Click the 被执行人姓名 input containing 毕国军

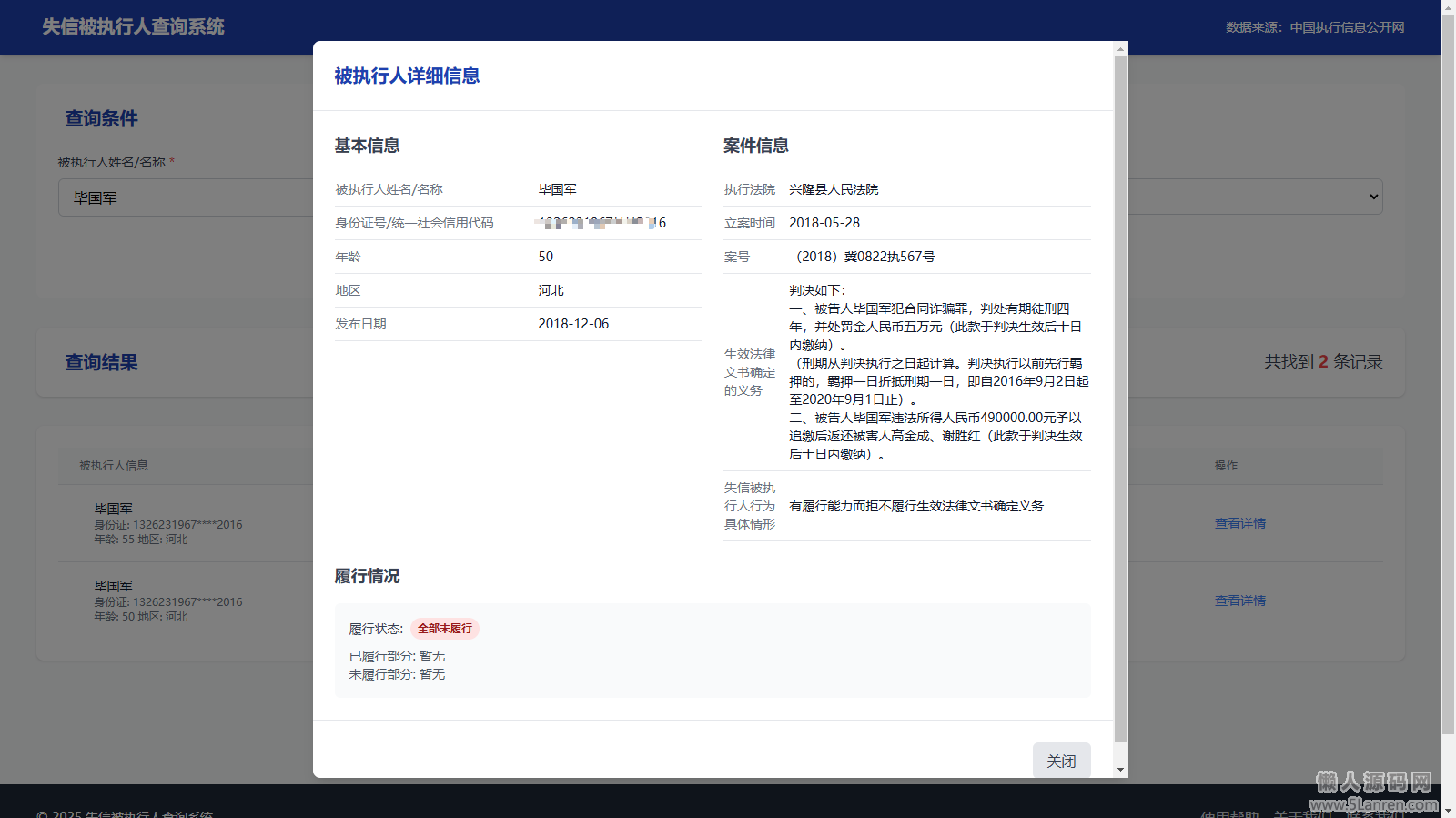click(182, 197)
